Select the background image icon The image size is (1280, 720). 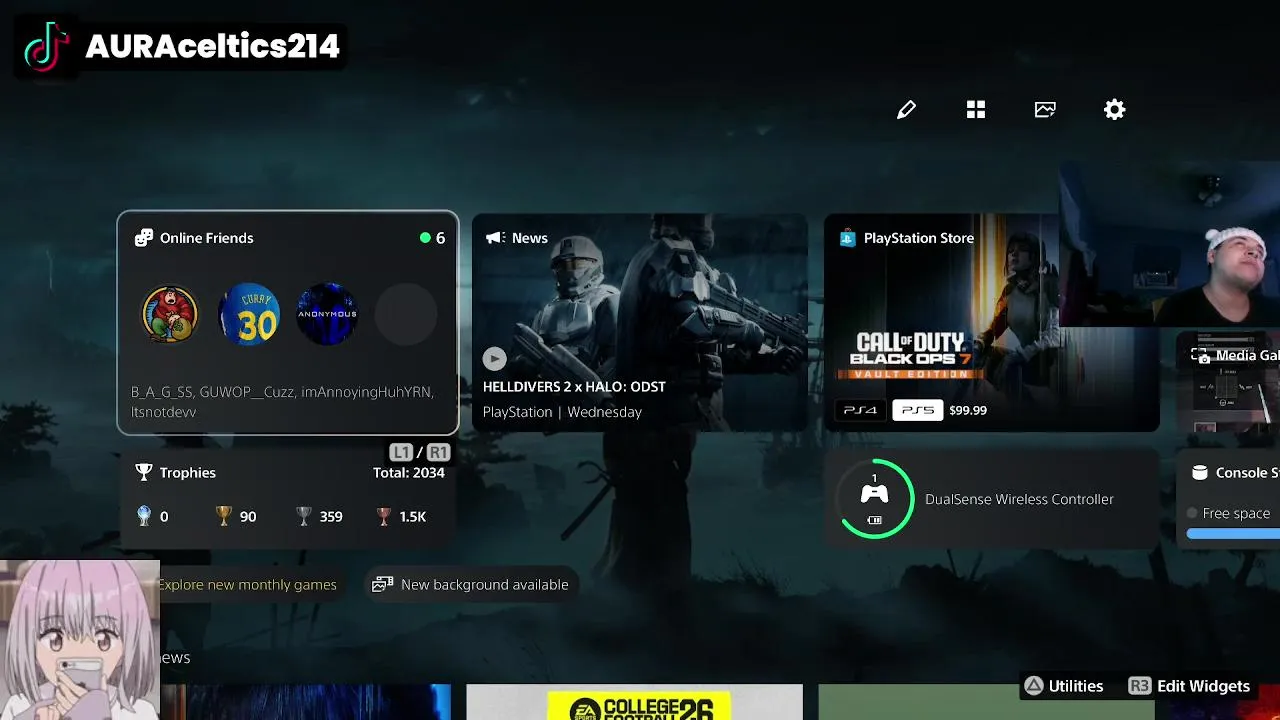tap(1045, 110)
